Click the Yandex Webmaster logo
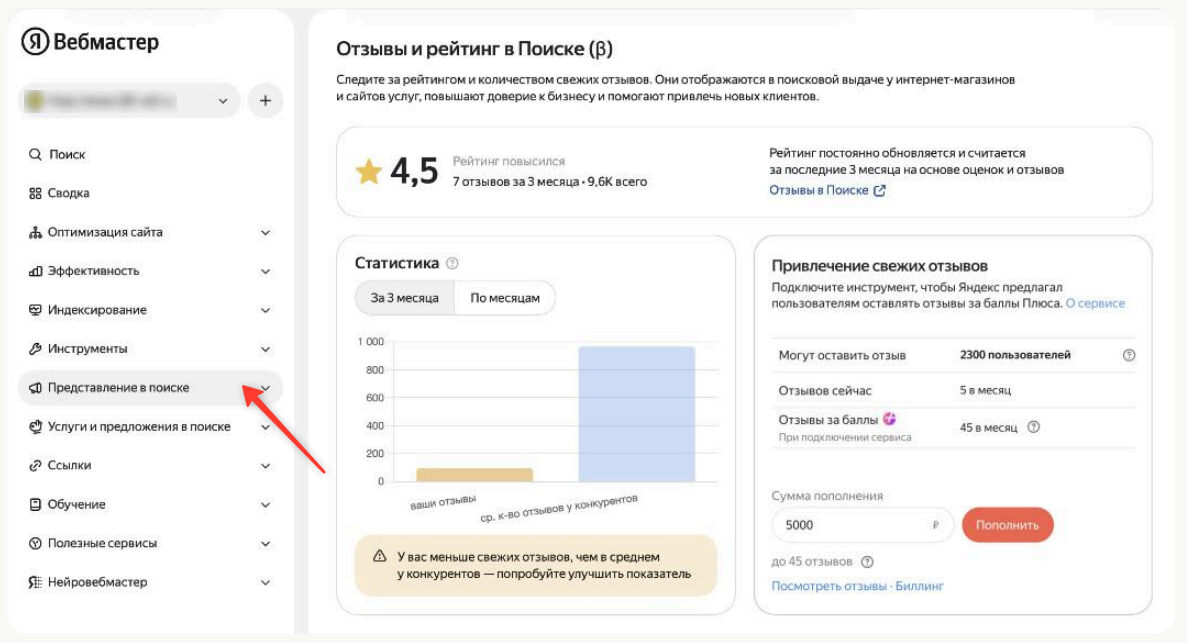The image size is (1187, 643). [90, 42]
